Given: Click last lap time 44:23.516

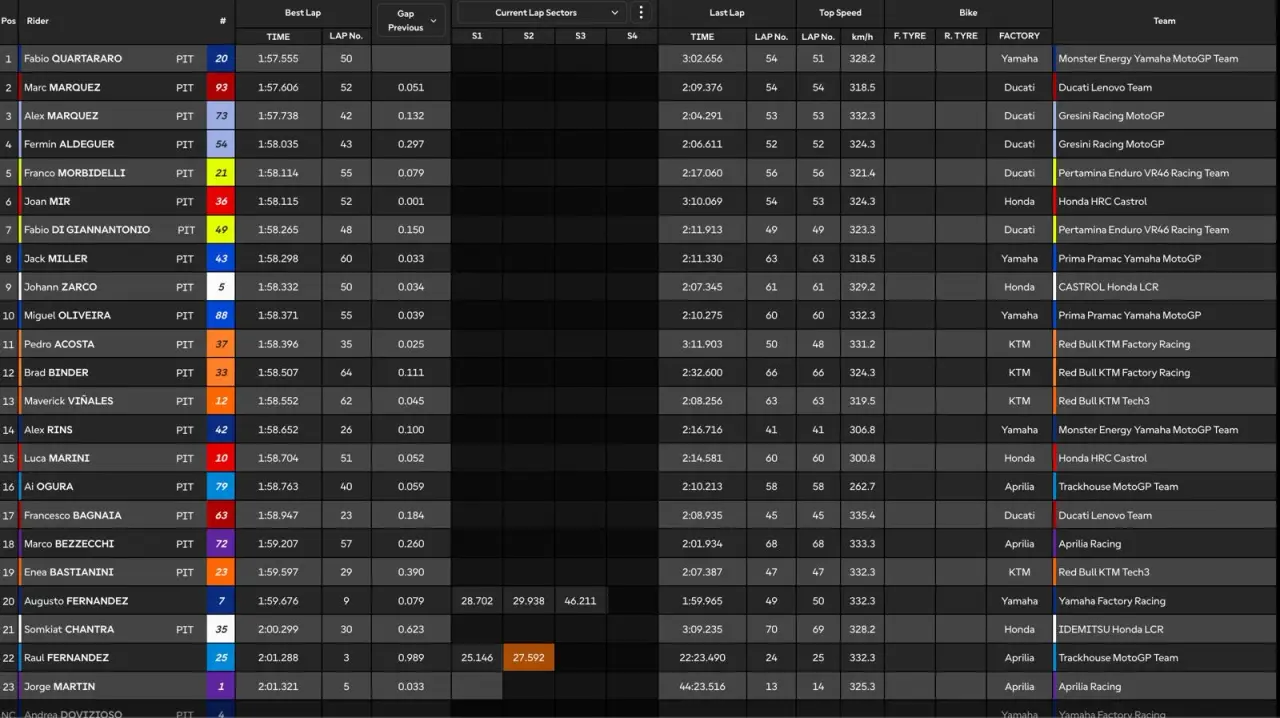Looking at the screenshot, I should (x=702, y=687).
